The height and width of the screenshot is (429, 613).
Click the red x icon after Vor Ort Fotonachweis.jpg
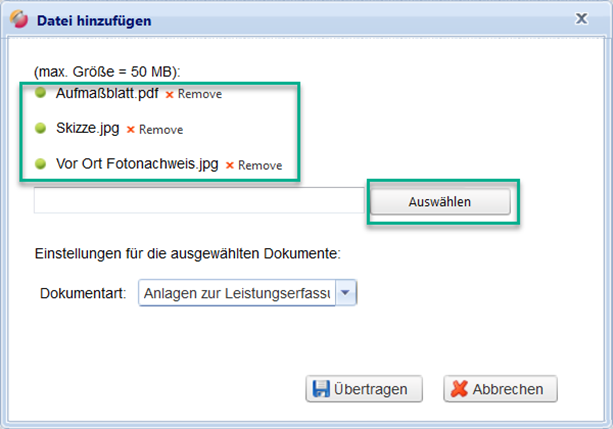tap(229, 165)
